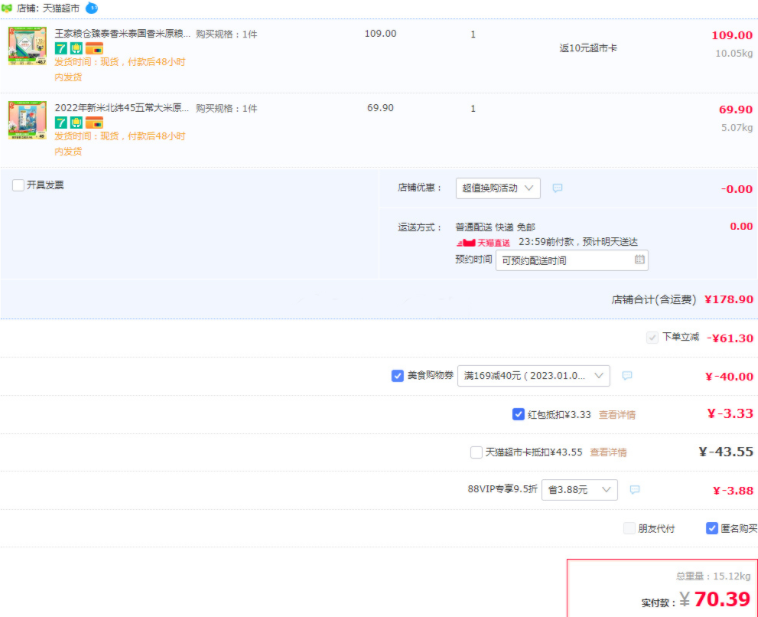Open the 省3.88元 88VIP dropdown
The image size is (758, 617).
[579, 490]
